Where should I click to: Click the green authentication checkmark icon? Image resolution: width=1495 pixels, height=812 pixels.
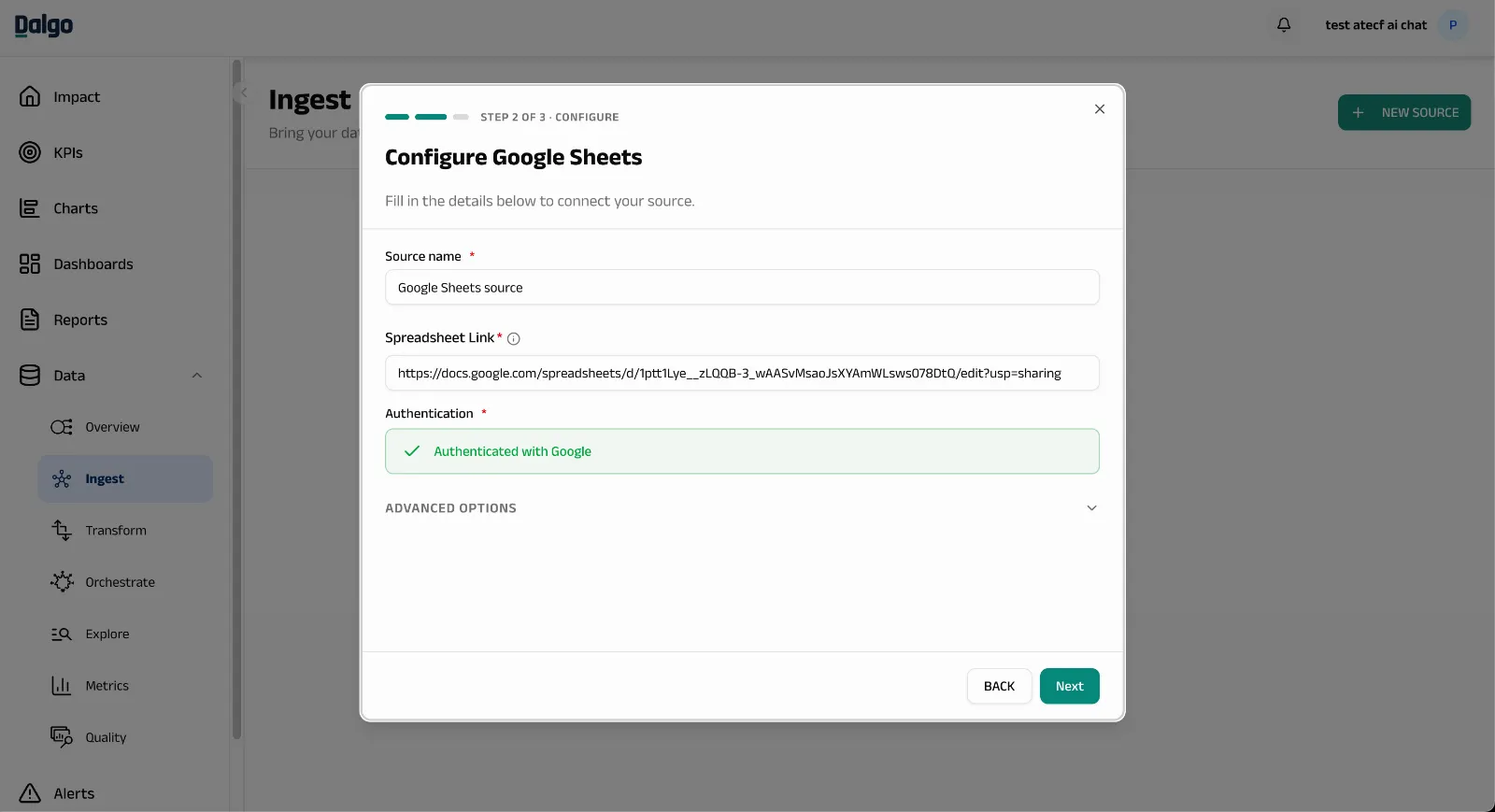pos(411,451)
